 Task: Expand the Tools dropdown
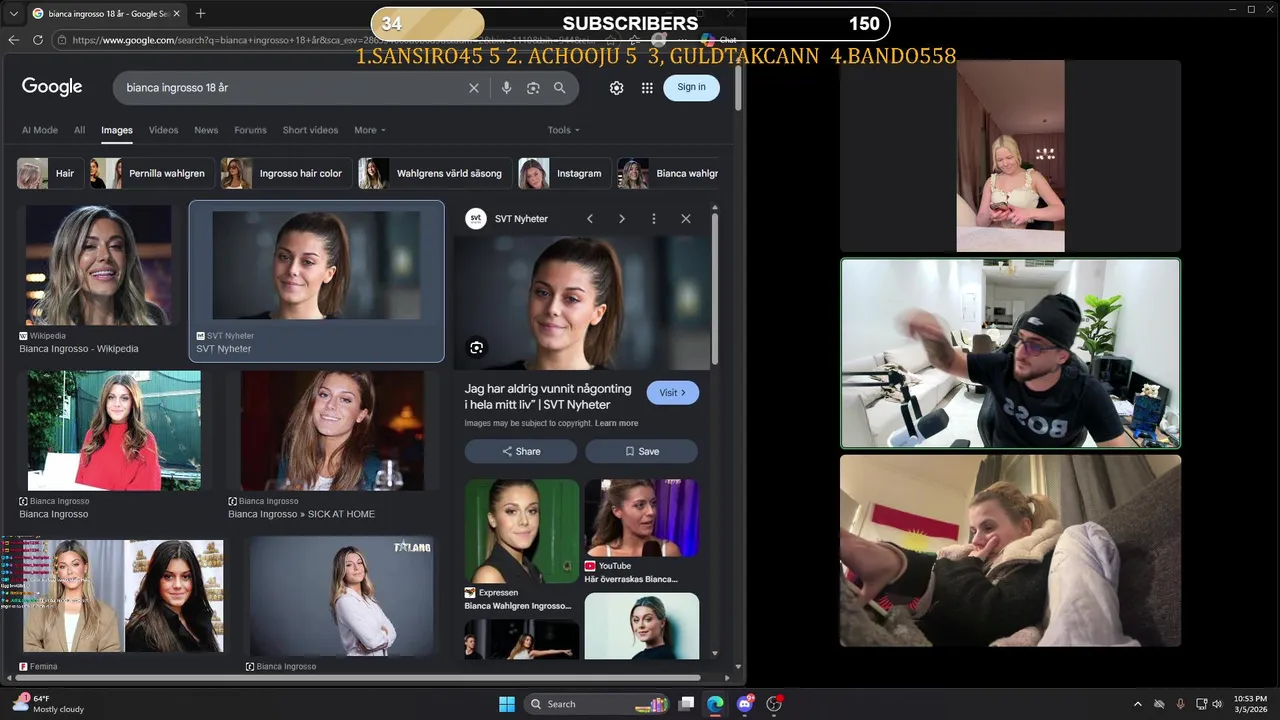(563, 130)
